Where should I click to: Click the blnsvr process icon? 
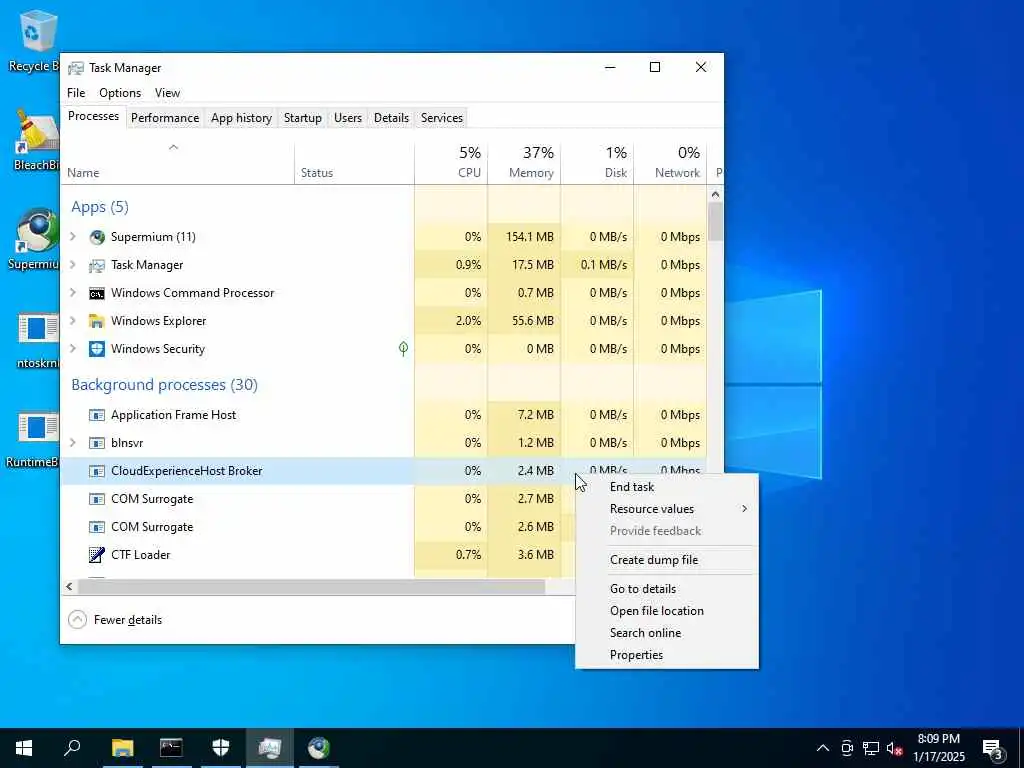[97, 443]
